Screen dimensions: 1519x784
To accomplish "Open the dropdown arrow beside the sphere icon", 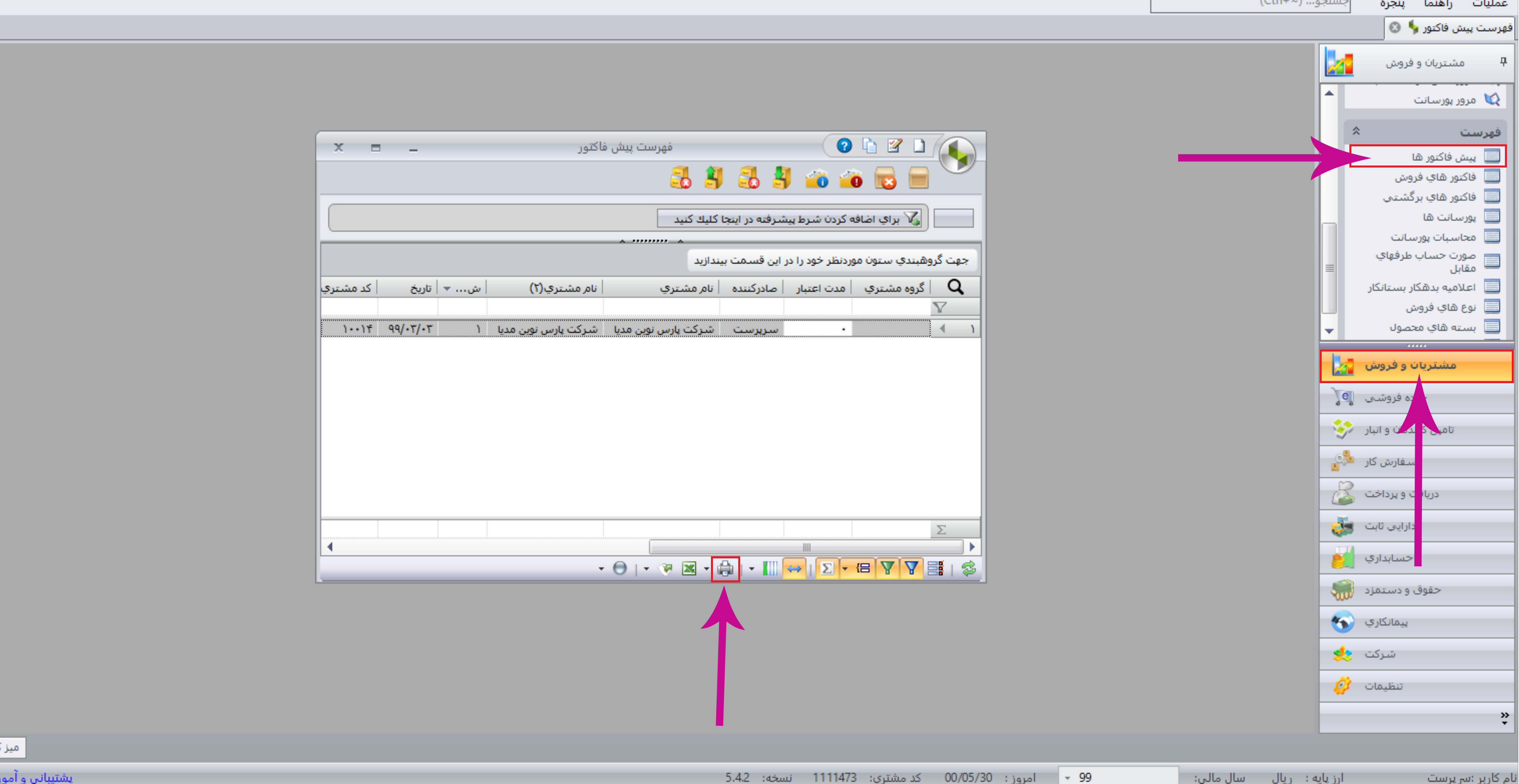I will click(602, 569).
